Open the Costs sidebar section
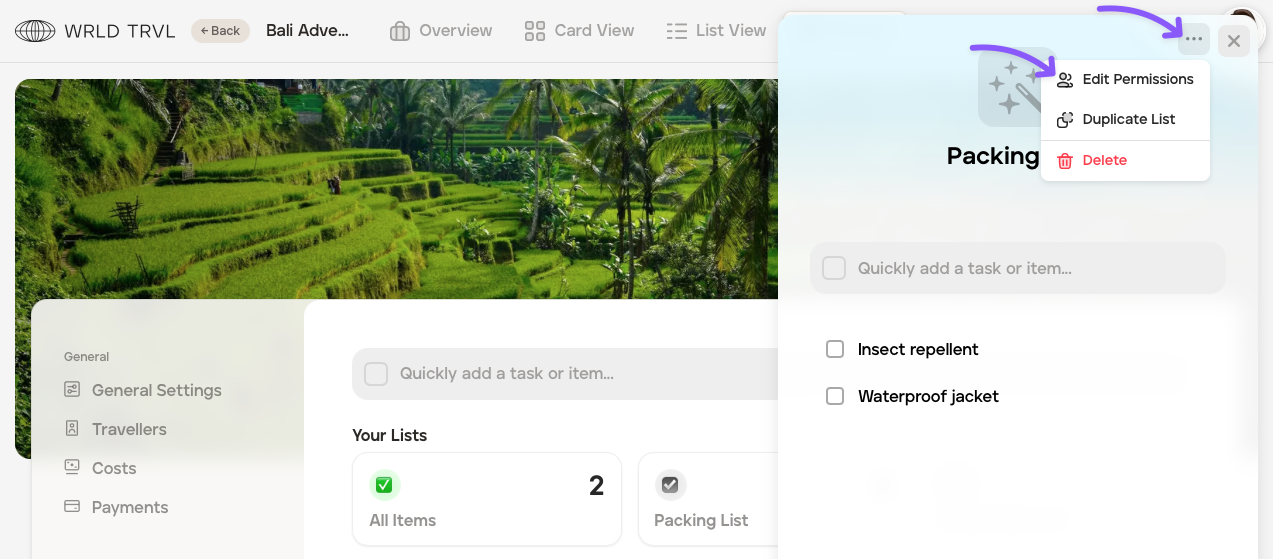 pos(113,468)
